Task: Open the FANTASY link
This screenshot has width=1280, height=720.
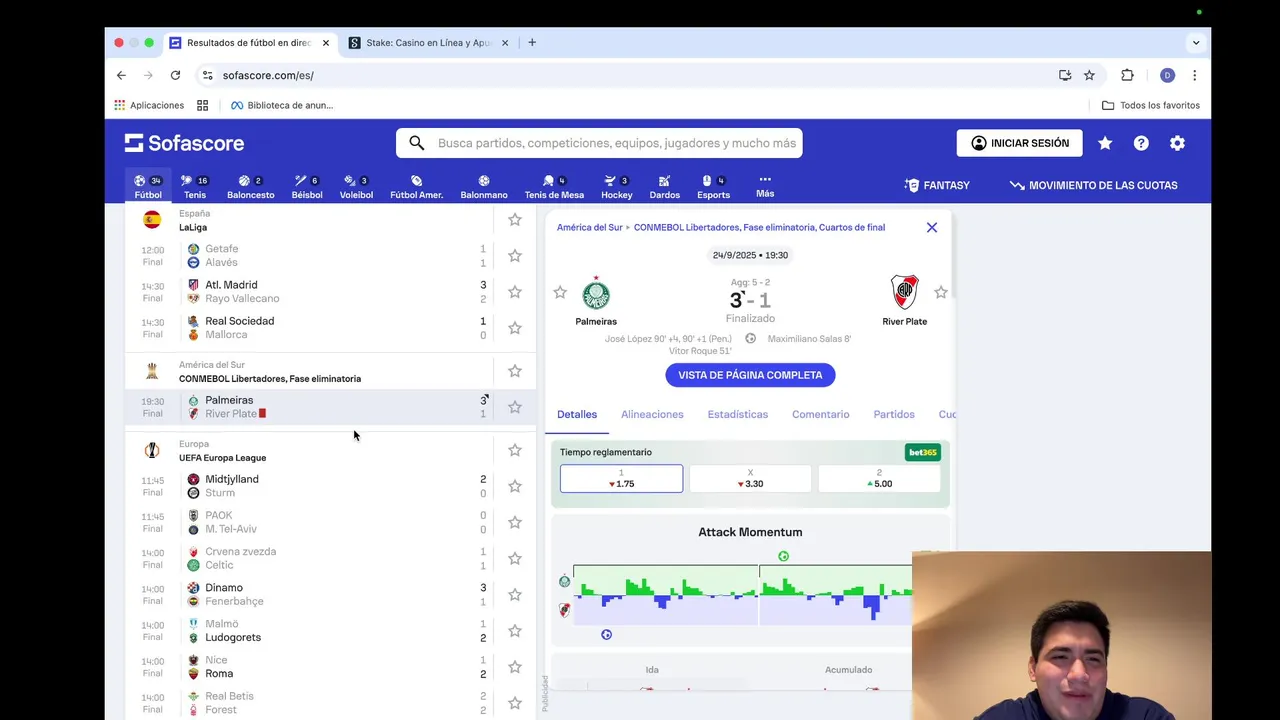Action: 937,185
